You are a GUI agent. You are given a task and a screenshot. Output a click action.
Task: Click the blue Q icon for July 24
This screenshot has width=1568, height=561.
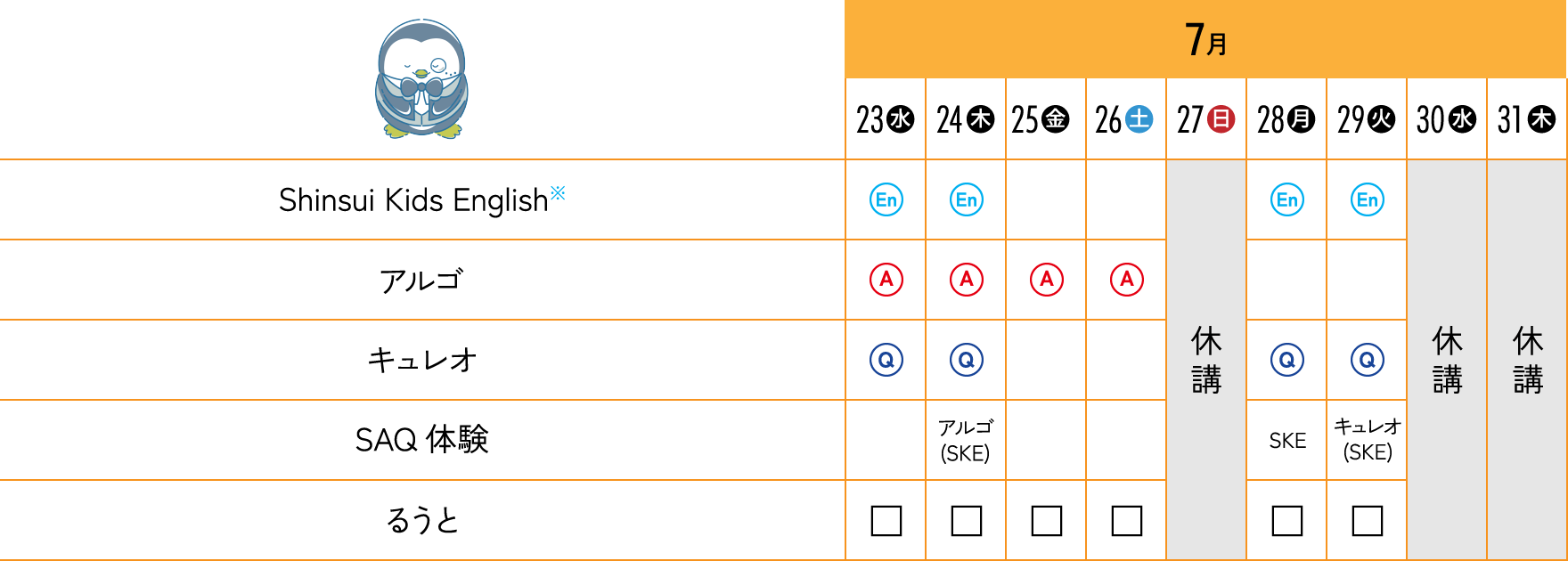[966, 360]
